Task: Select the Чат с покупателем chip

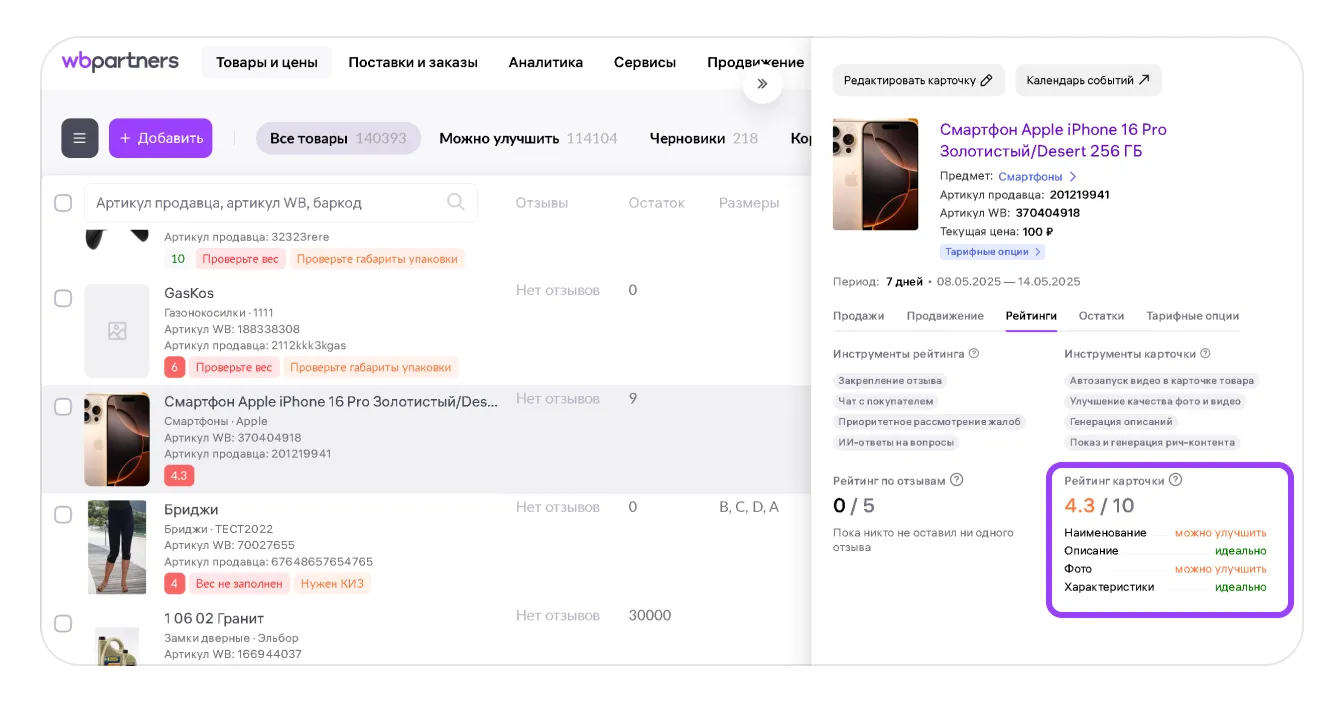Action: (886, 401)
